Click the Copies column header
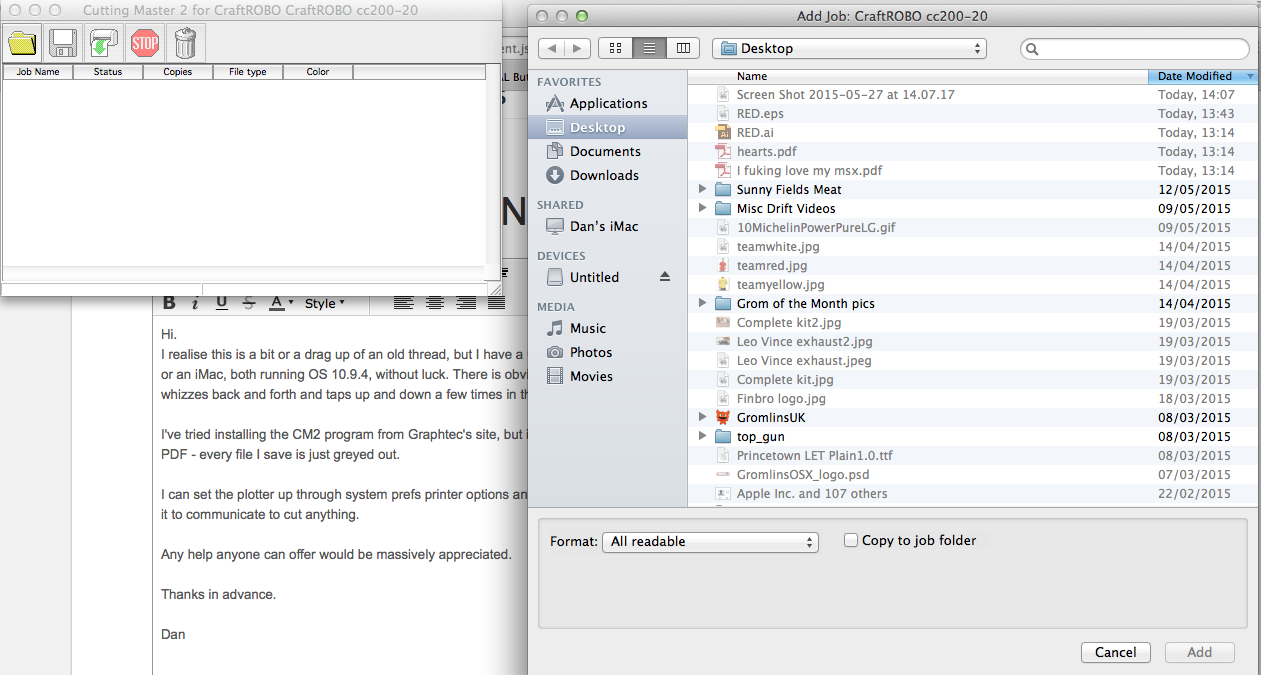The image size is (1261, 675). 178,72
